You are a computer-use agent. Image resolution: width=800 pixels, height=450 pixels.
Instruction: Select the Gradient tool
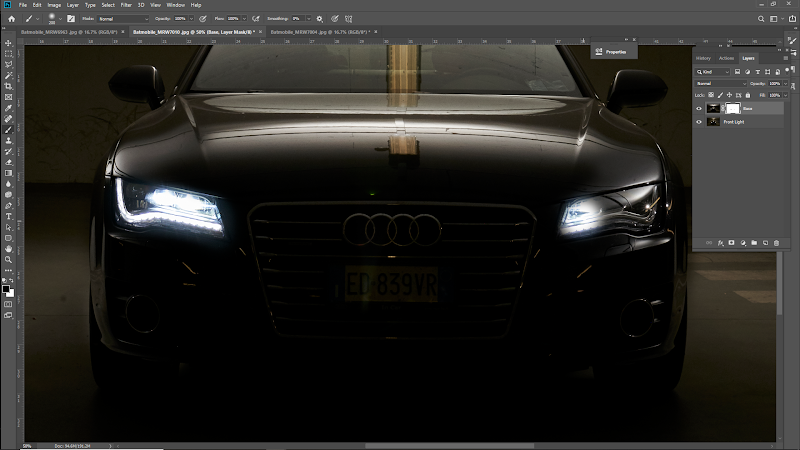click(x=8, y=173)
